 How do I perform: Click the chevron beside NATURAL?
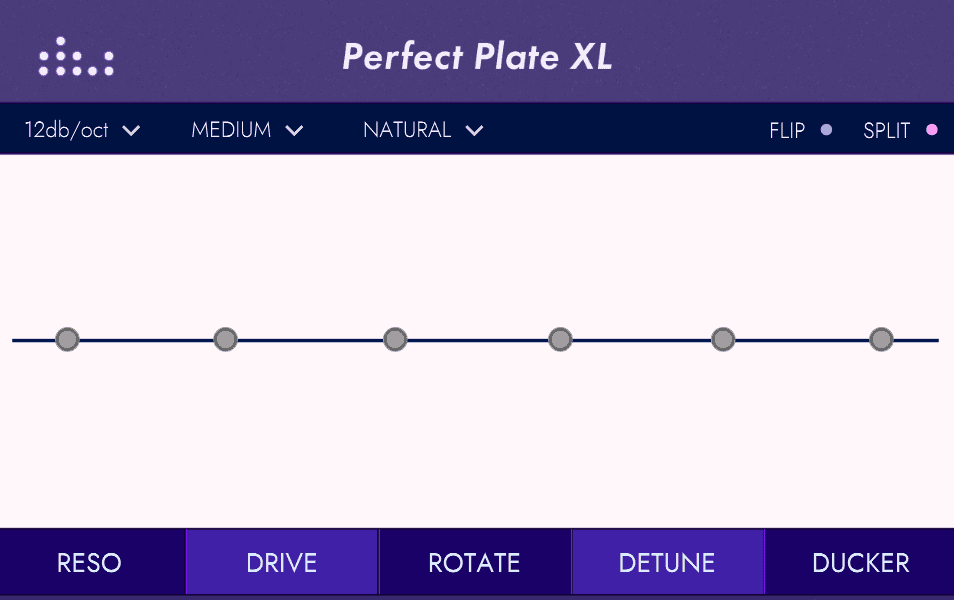[x=474, y=130]
